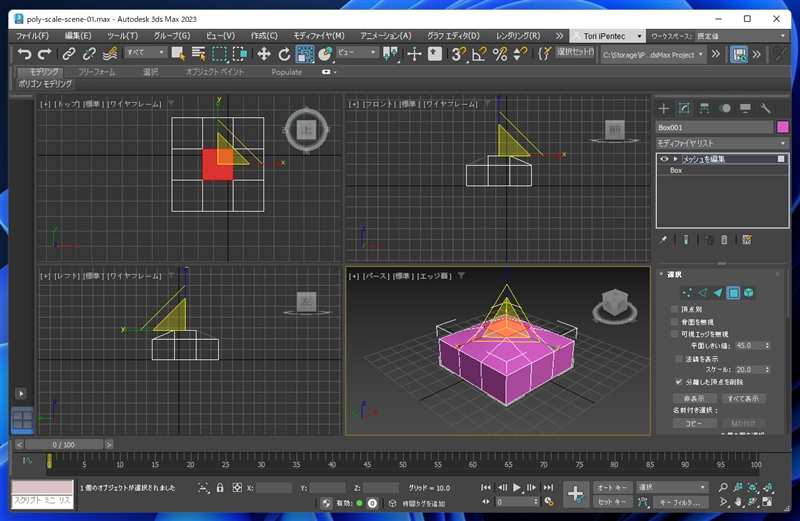Screen dimensions: 800x521
Task: Open the すべて selection filter dropdown
Action: pyautogui.click(x=145, y=53)
